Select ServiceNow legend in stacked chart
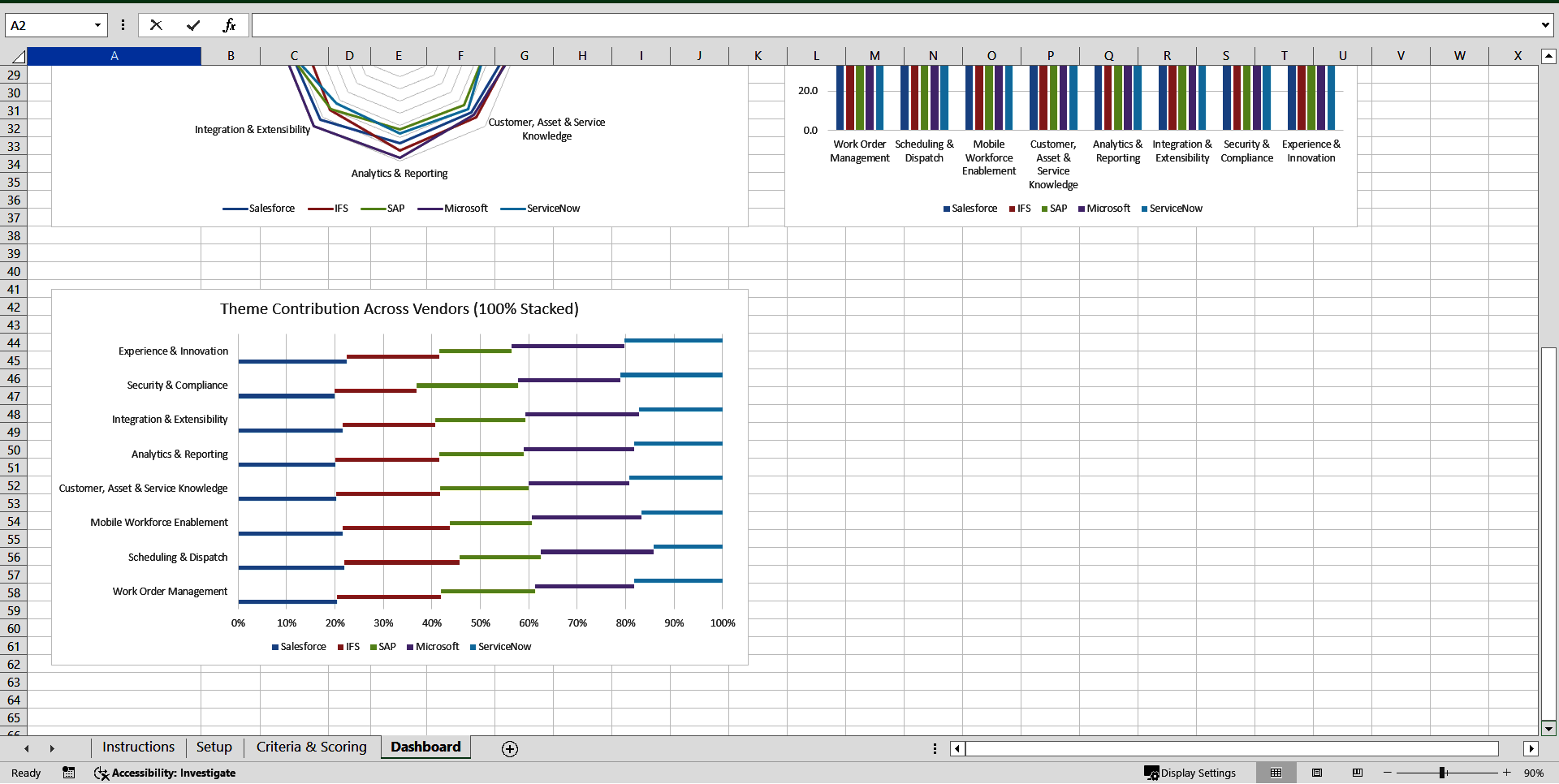Image resolution: width=1559 pixels, height=784 pixels. pyautogui.click(x=501, y=647)
